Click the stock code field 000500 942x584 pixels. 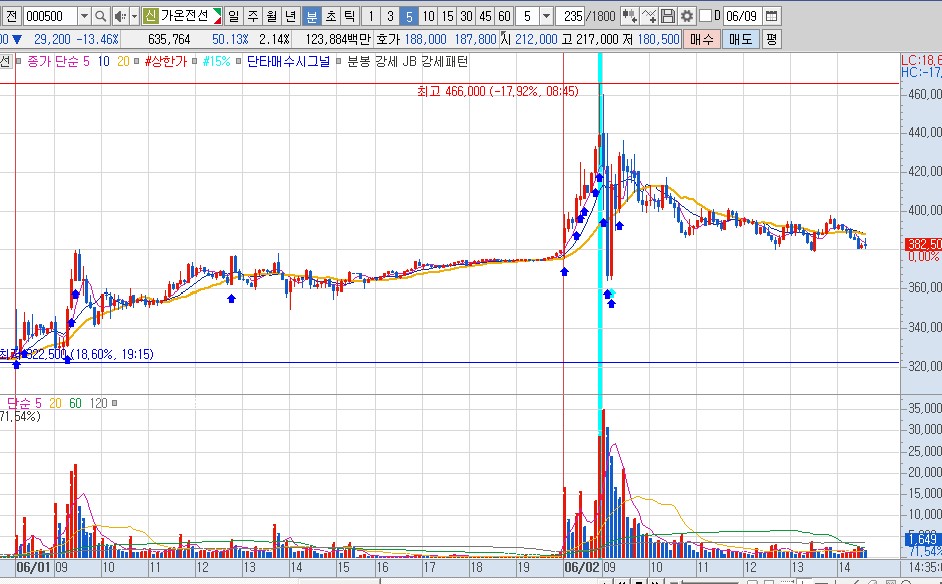coord(50,16)
